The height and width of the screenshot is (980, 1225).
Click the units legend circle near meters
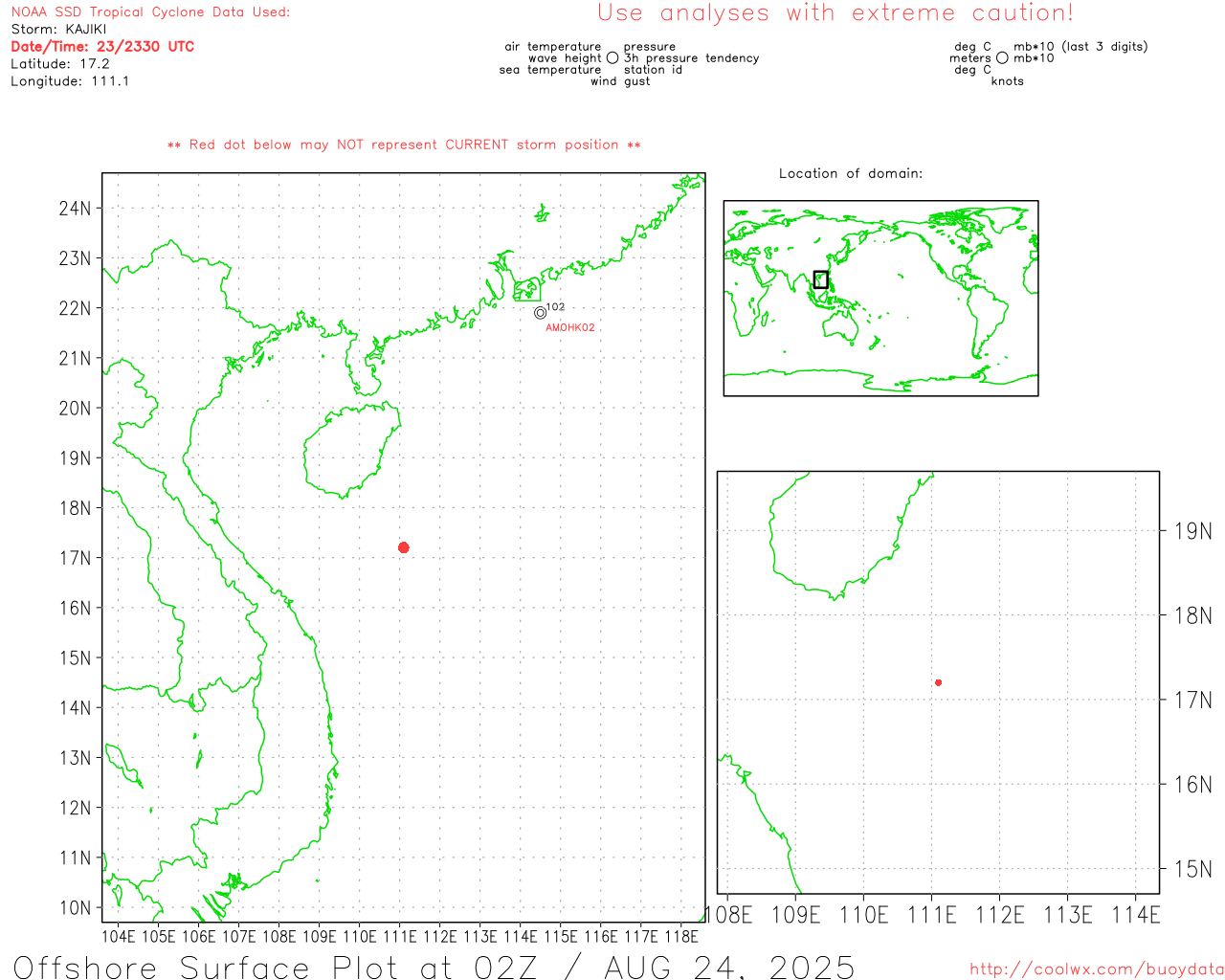point(1002,58)
